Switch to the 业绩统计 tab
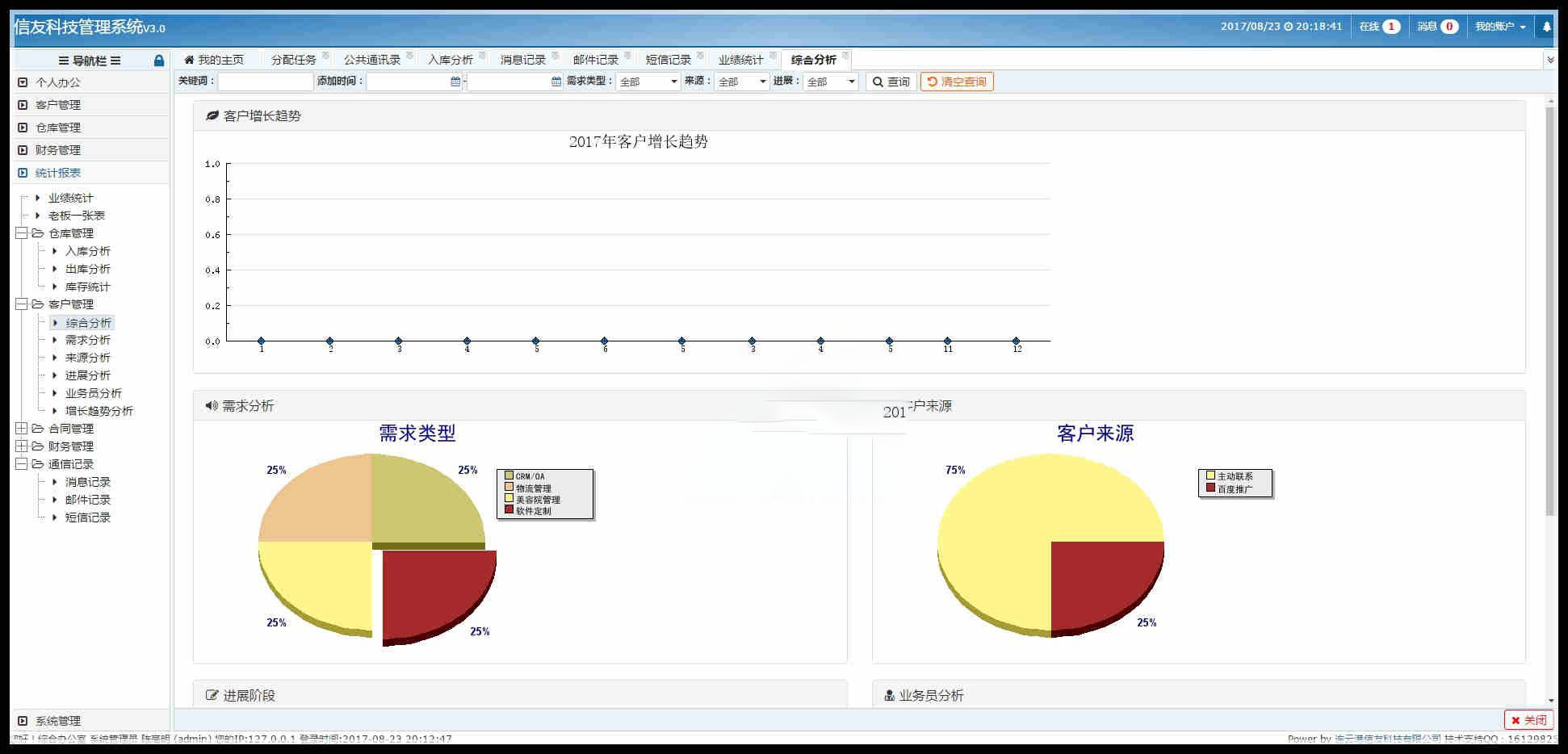This screenshot has height=754, width=1568. click(x=741, y=60)
